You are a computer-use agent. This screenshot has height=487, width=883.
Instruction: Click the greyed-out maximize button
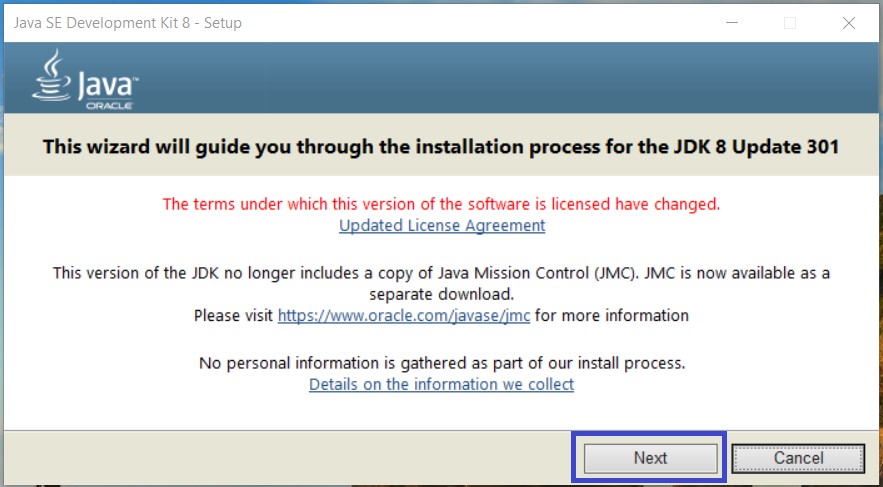click(x=790, y=22)
